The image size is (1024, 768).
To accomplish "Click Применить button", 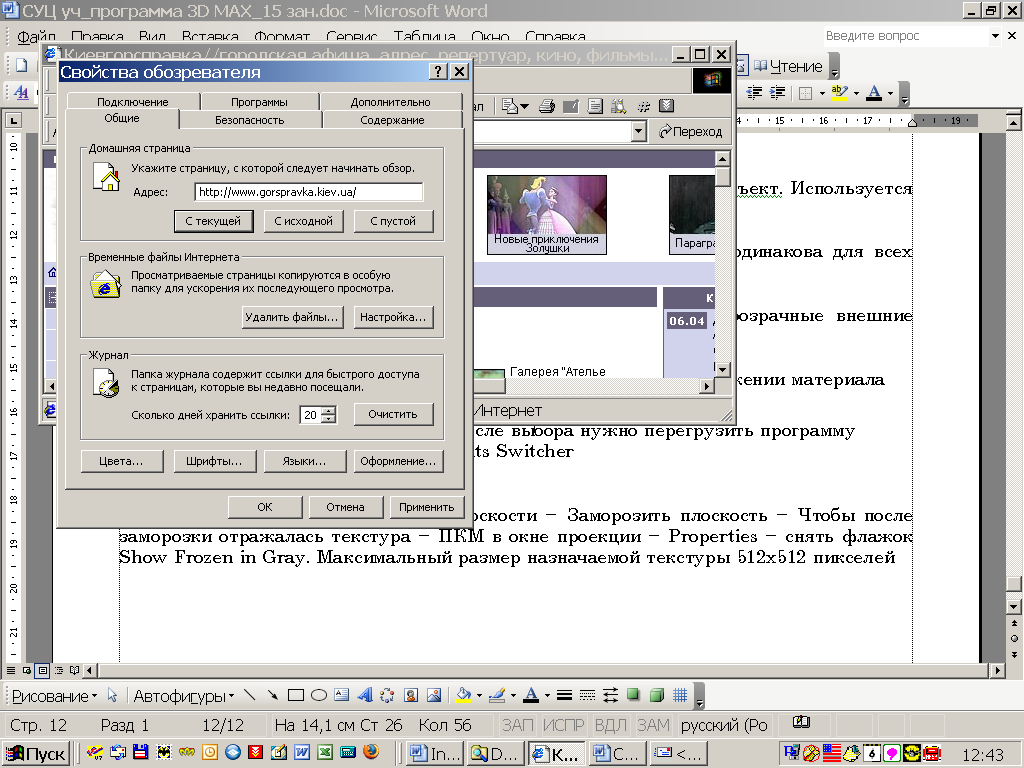I will 426,507.
